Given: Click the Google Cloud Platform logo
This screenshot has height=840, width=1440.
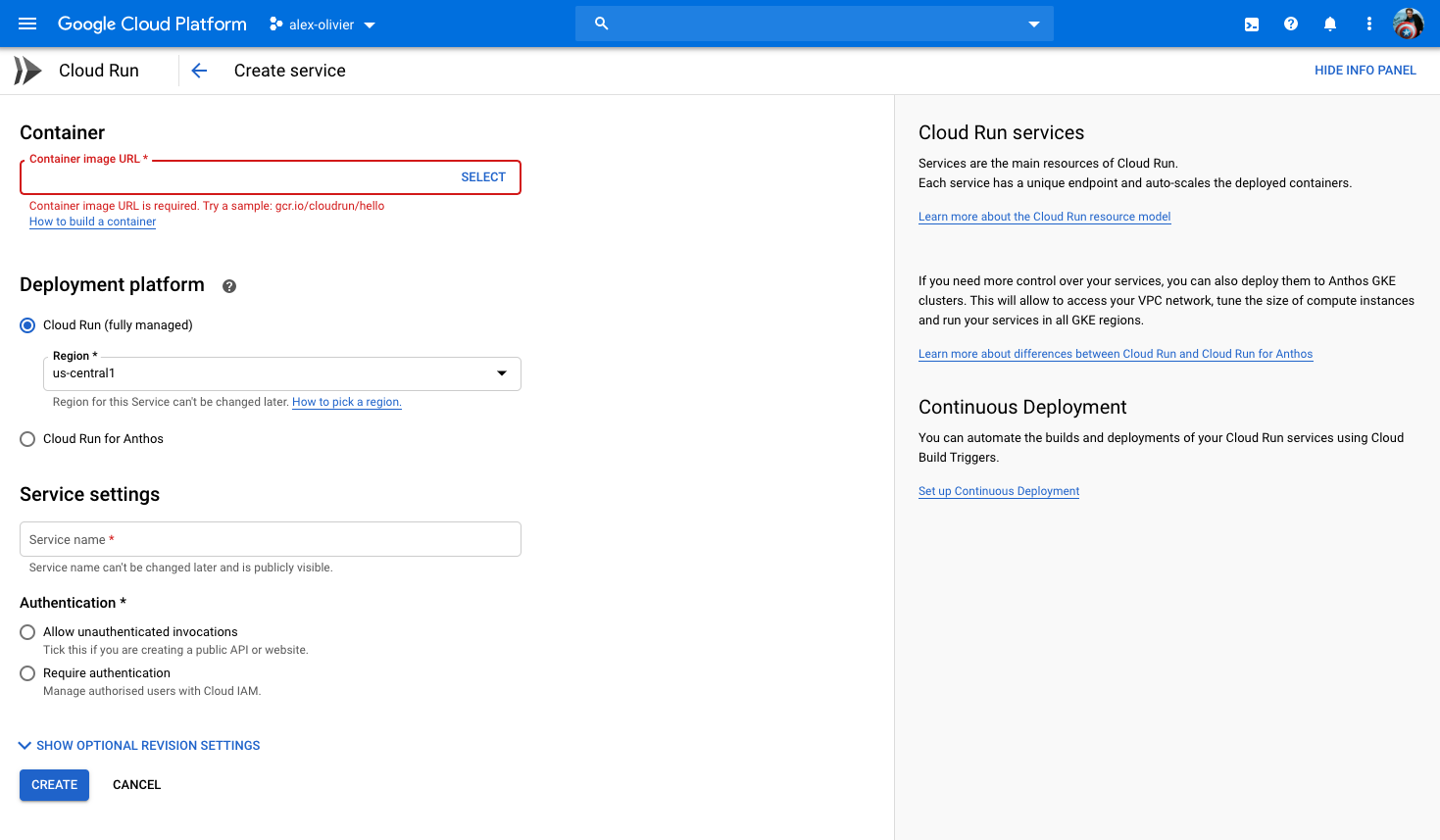Looking at the screenshot, I should [152, 24].
